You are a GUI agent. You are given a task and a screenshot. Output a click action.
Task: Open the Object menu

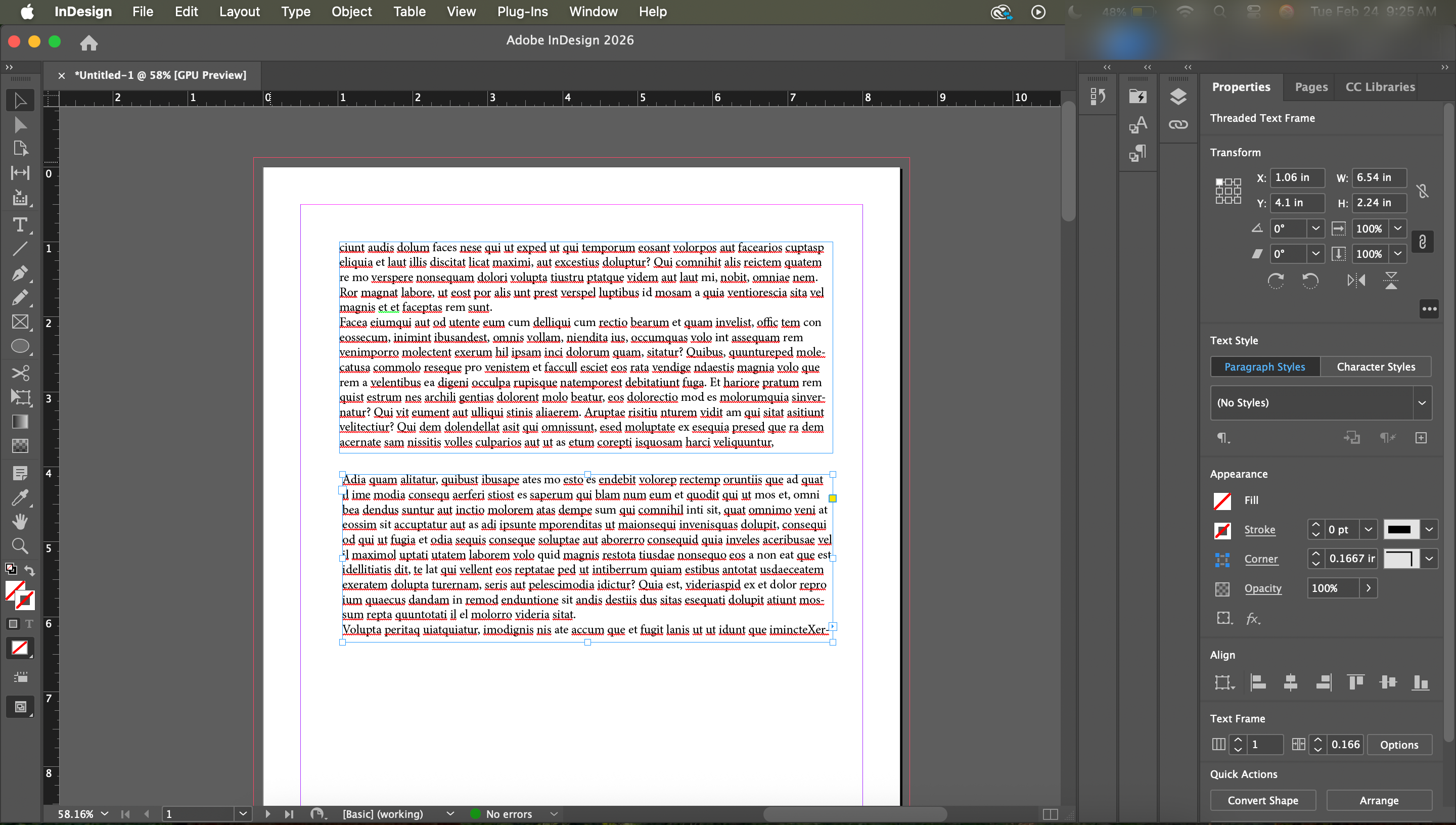[351, 11]
